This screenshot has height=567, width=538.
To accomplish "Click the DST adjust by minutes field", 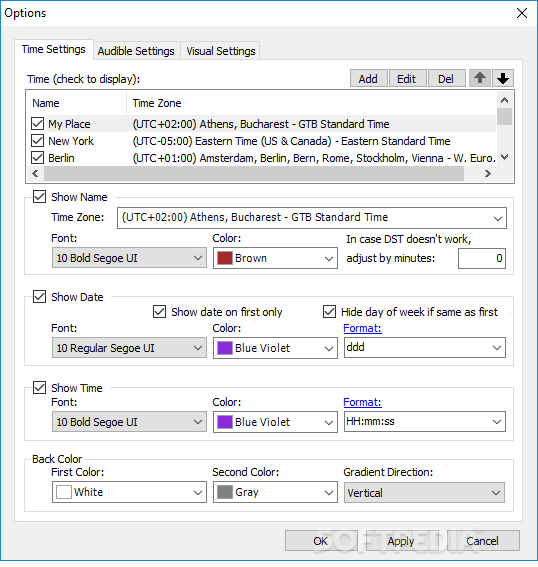I will pyautogui.click(x=482, y=258).
